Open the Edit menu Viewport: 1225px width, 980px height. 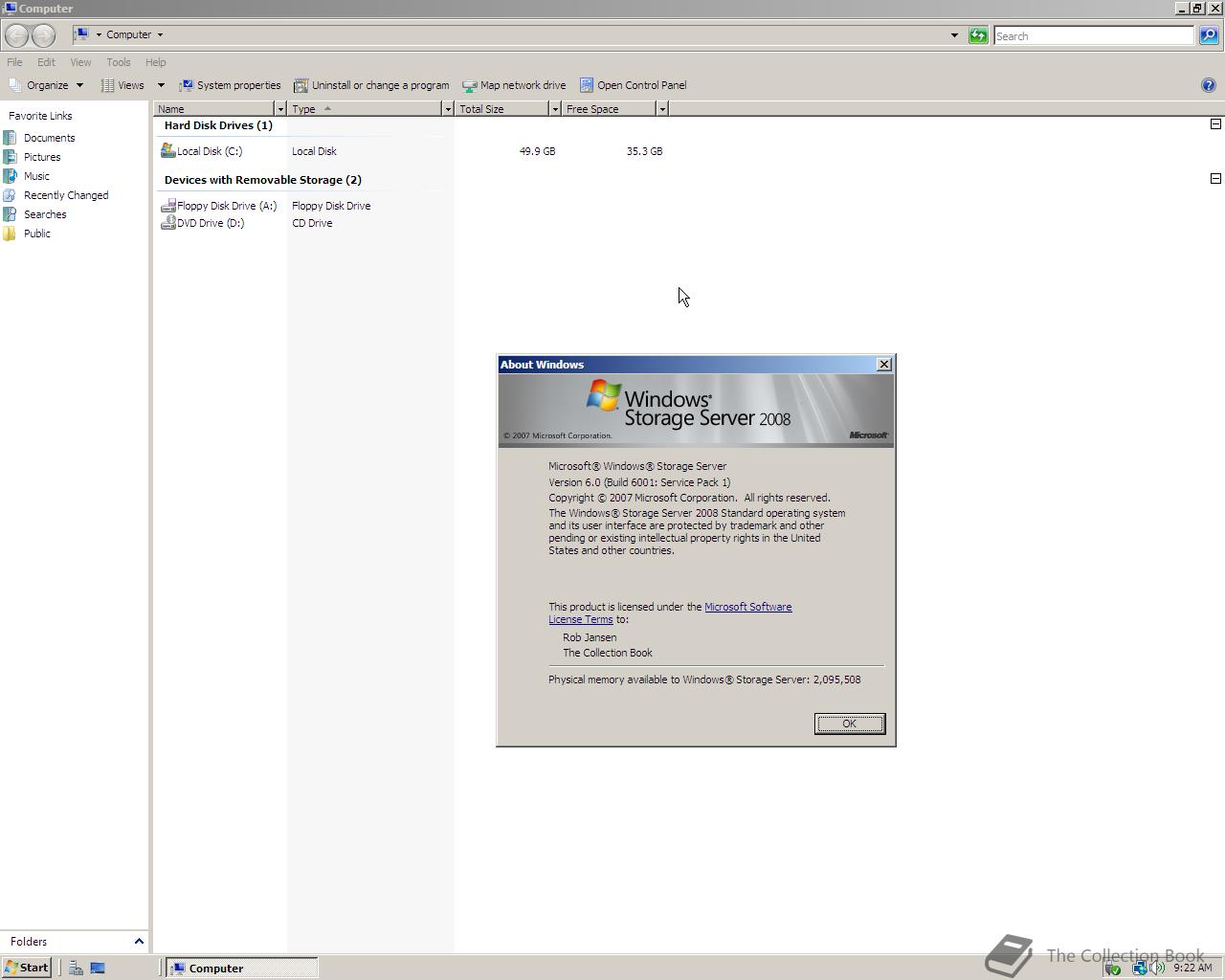click(46, 62)
